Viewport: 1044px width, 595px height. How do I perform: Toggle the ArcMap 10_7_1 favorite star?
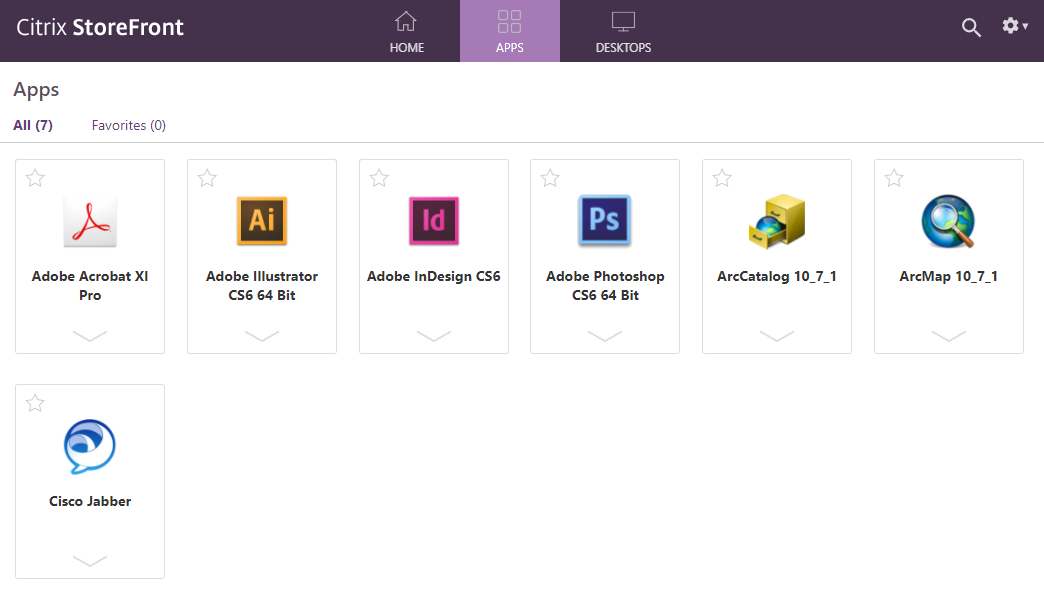pos(894,178)
